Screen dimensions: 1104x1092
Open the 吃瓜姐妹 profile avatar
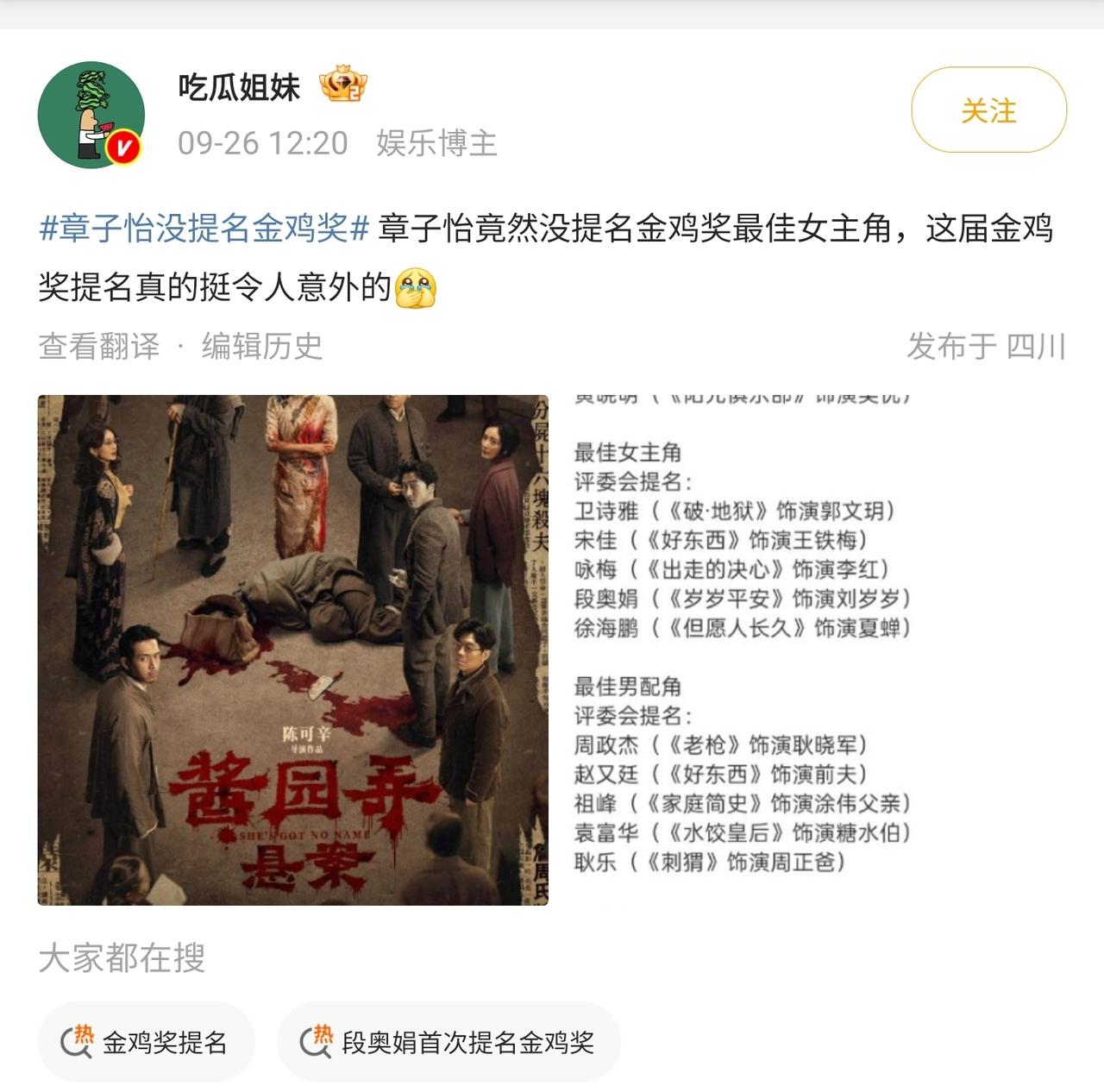(91, 114)
